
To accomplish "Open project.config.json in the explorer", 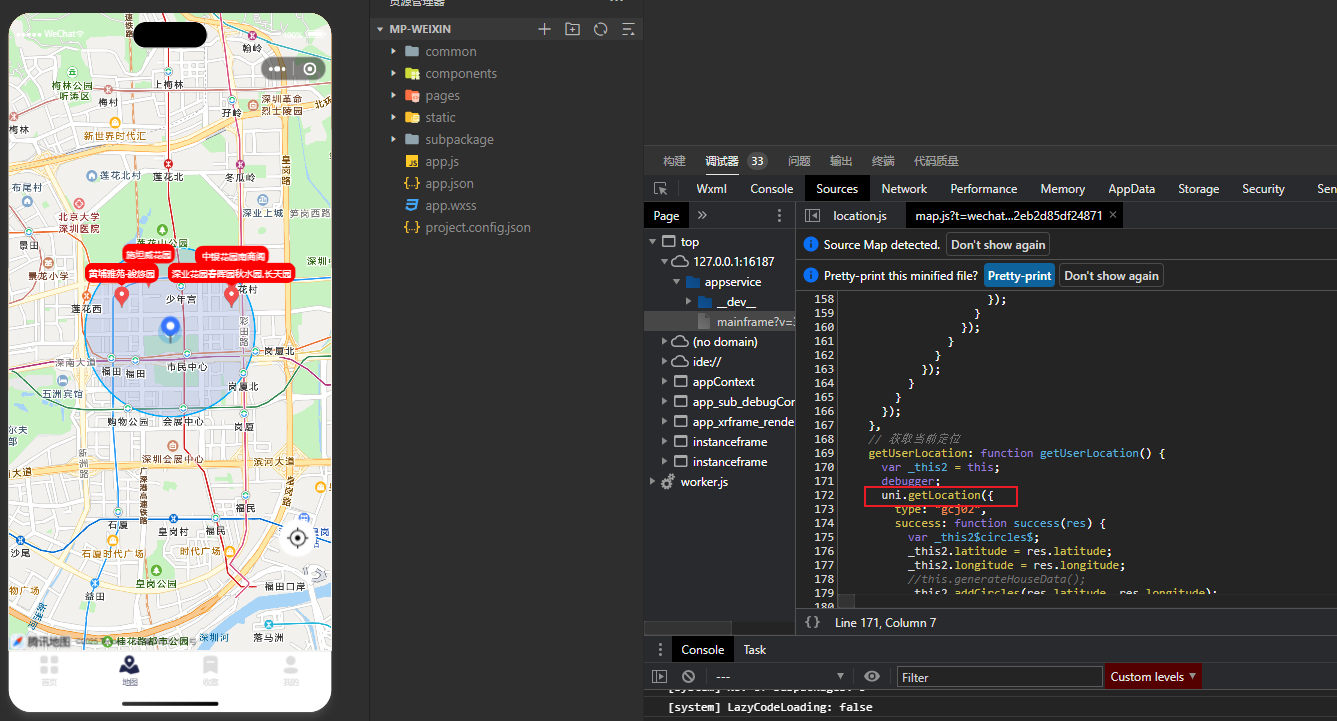I will coord(478,227).
